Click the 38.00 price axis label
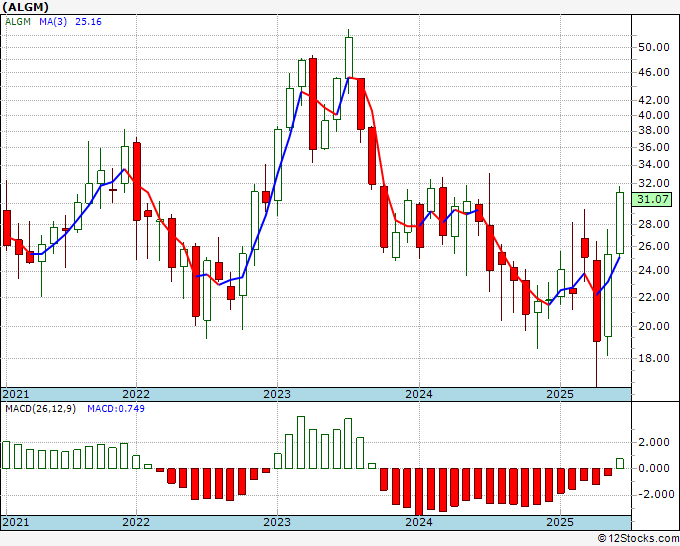The height and width of the screenshot is (546, 680). click(x=654, y=131)
